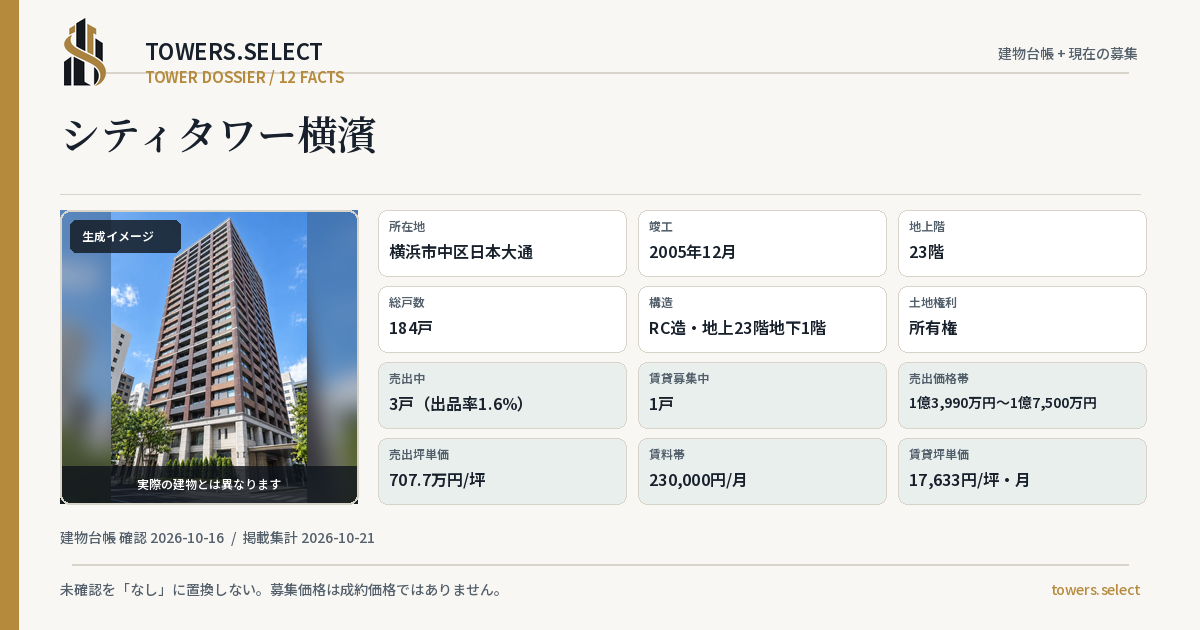Image resolution: width=1200 pixels, height=630 pixels.
Task: Open the 賃貸坪単価 card showing 17,633円/坪・月
Action: click(x=1022, y=471)
